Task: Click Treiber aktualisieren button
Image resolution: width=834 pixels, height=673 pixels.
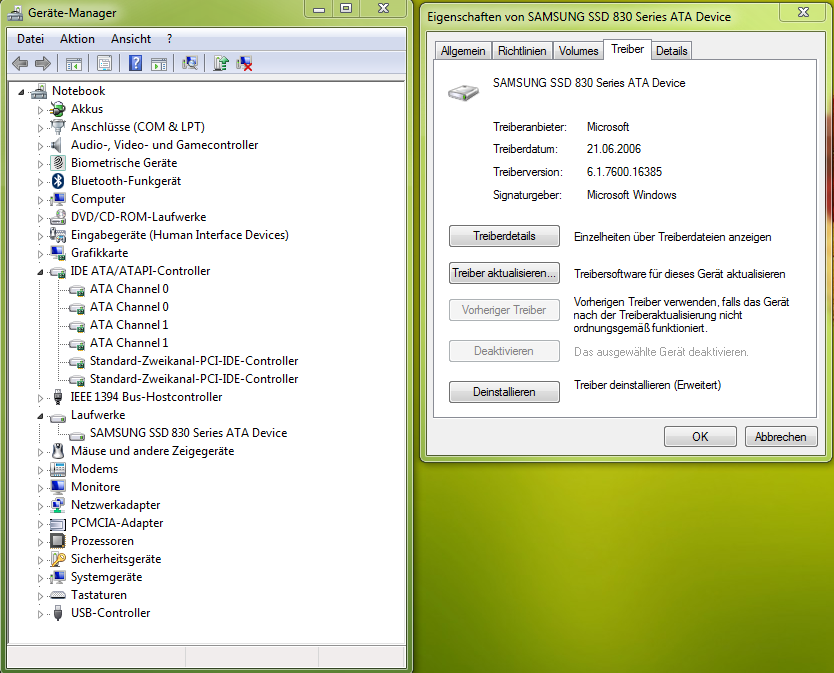Action: 504,273
